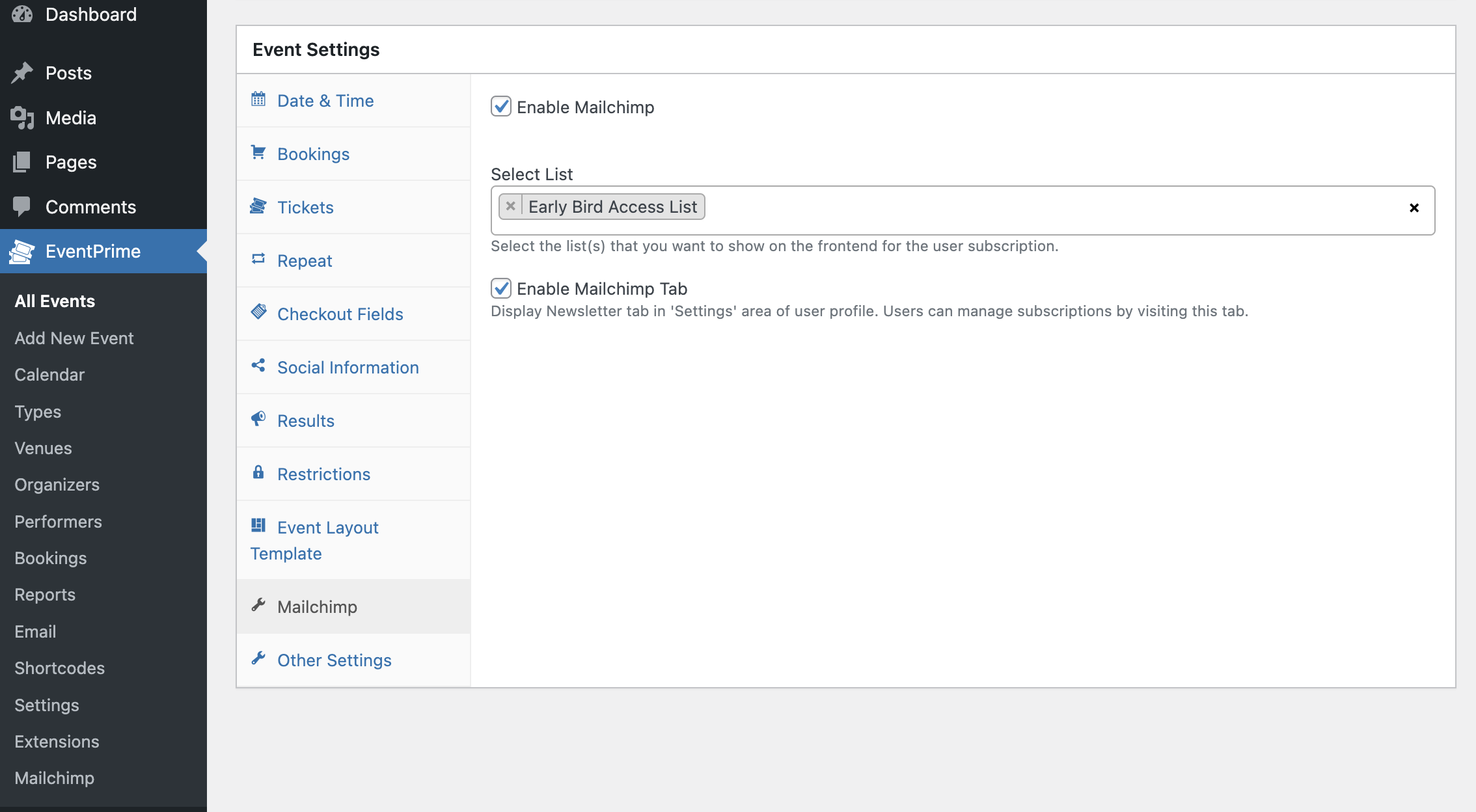
Task: Click the ticket icon beside Tickets tab
Action: (x=258, y=206)
